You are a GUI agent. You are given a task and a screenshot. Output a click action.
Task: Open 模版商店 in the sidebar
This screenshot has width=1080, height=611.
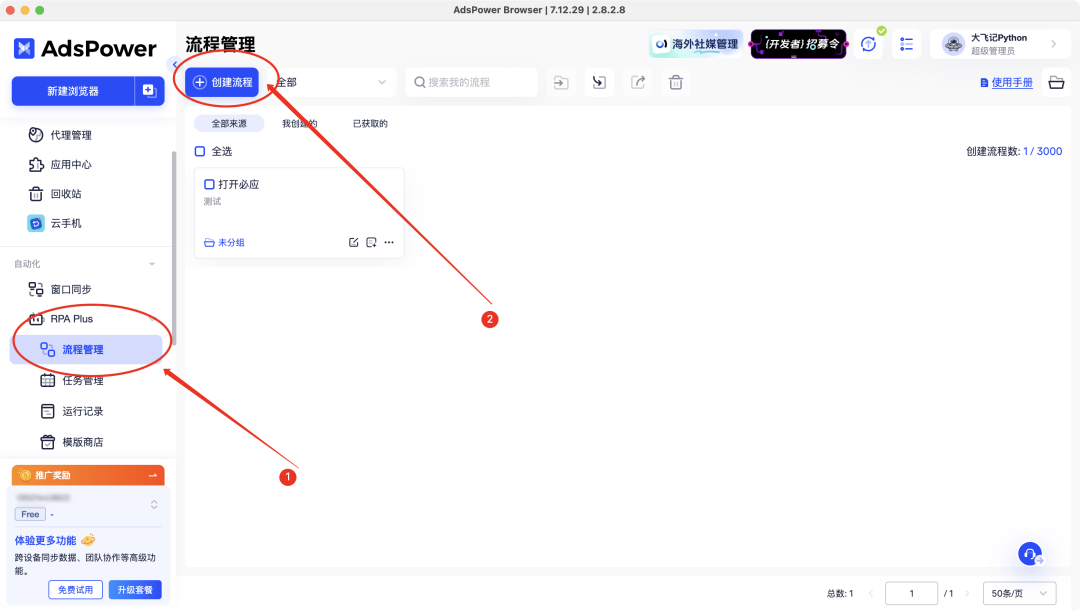[x=83, y=442]
